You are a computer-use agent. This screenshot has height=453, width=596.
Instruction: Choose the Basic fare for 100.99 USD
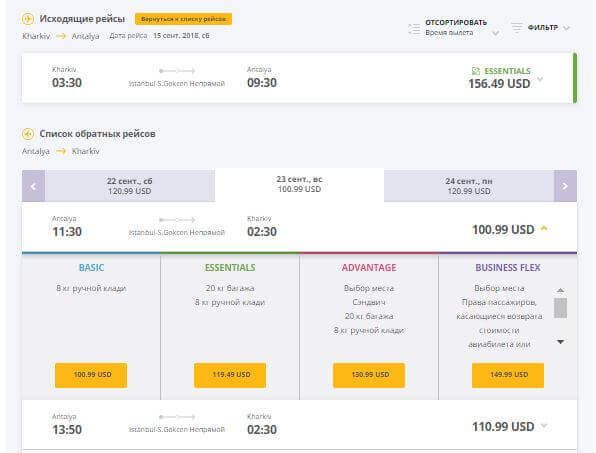[x=91, y=375]
